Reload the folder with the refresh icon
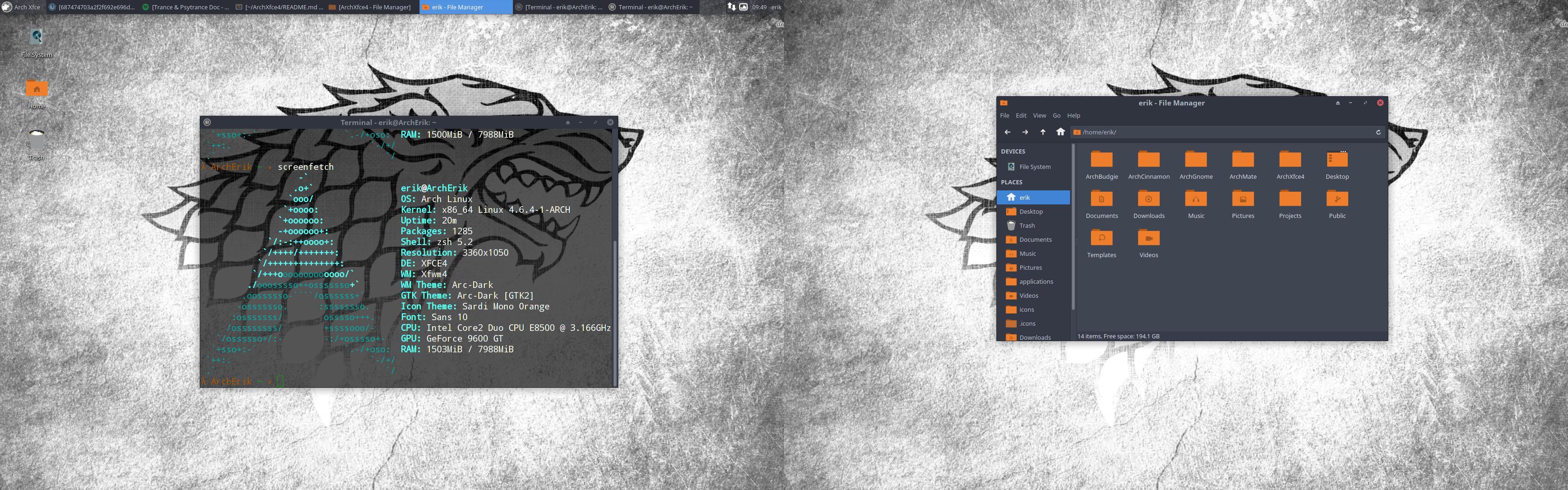 point(1378,132)
